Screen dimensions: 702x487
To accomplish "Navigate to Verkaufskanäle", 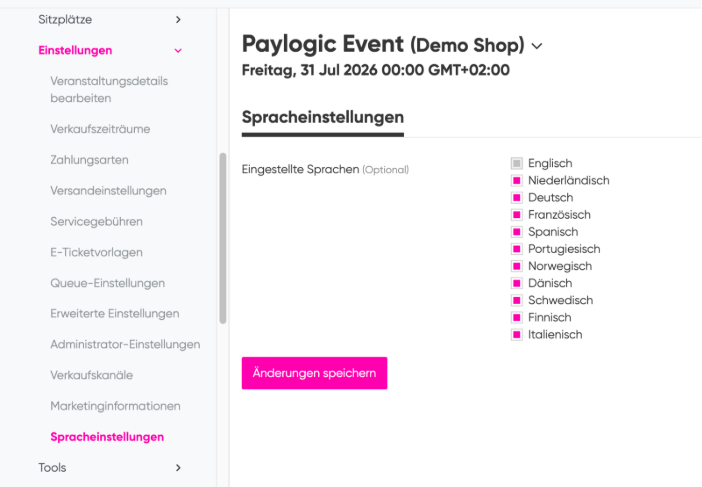I will [x=92, y=375].
